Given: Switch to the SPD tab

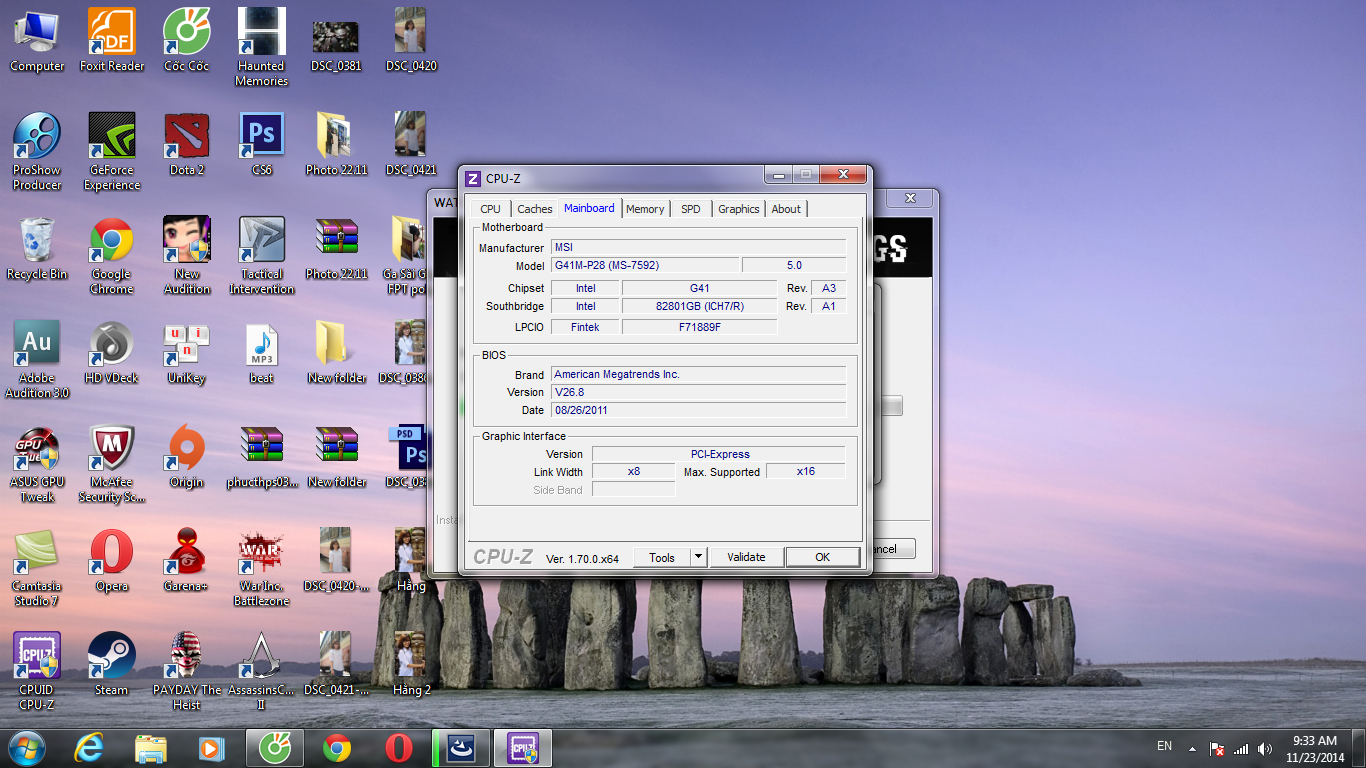Looking at the screenshot, I should pyautogui.click(x=691, y=209).
